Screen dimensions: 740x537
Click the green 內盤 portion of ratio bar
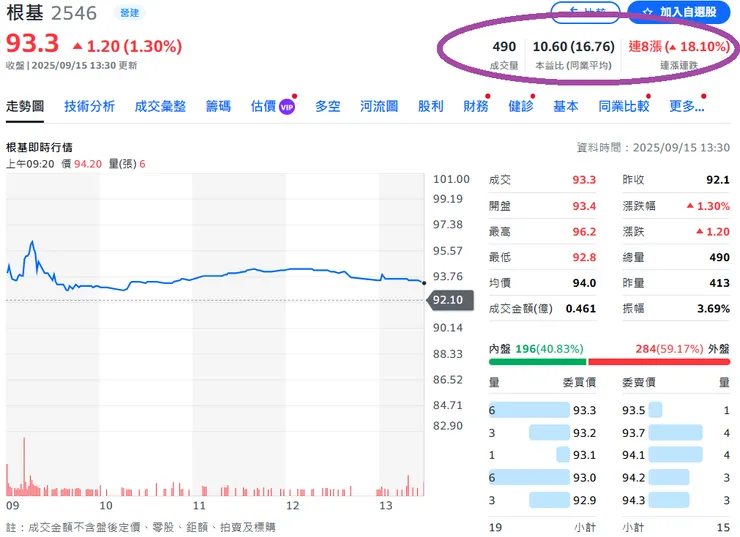538,362
